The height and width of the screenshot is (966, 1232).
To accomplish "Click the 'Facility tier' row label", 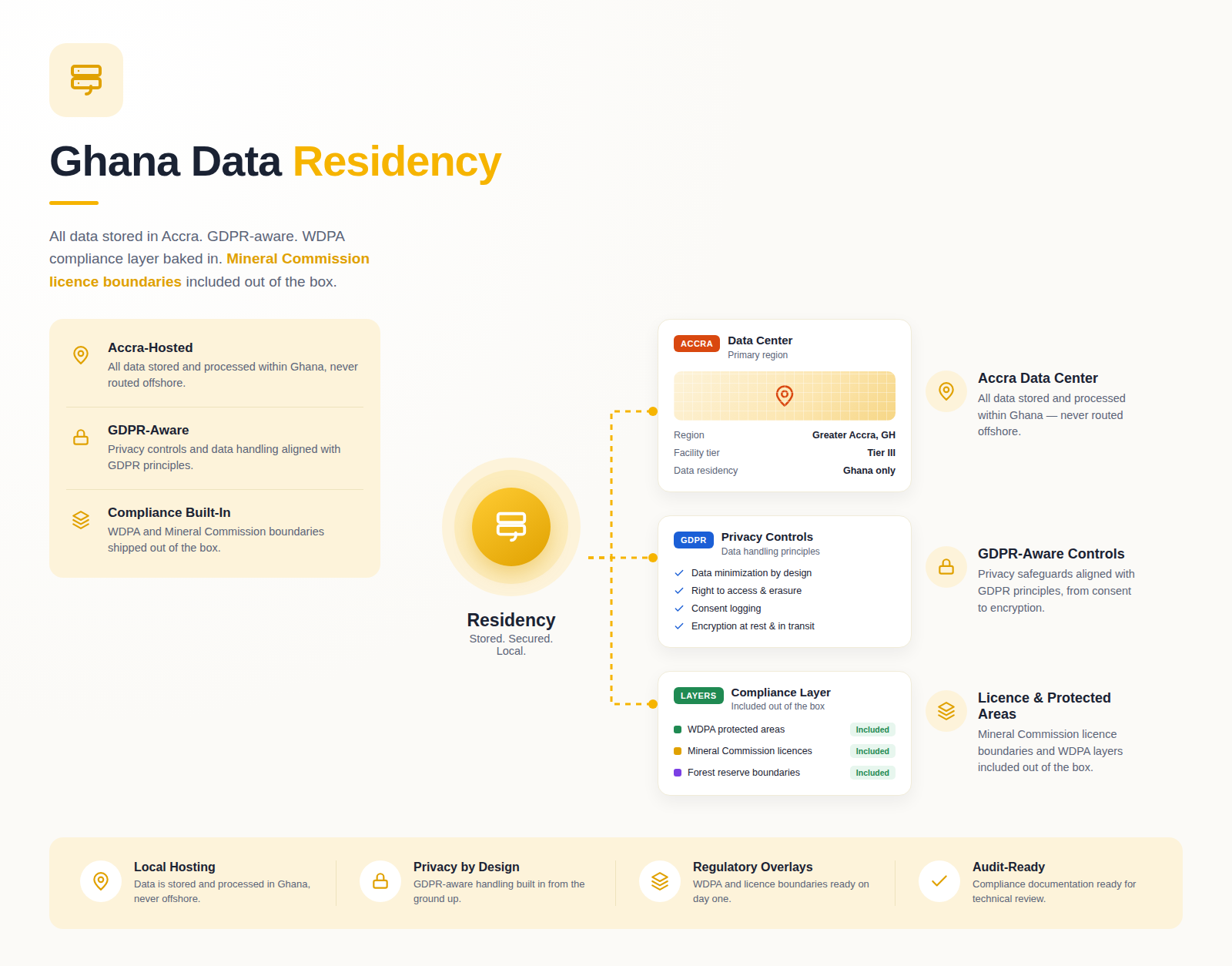I will click(x=697, y=453).
